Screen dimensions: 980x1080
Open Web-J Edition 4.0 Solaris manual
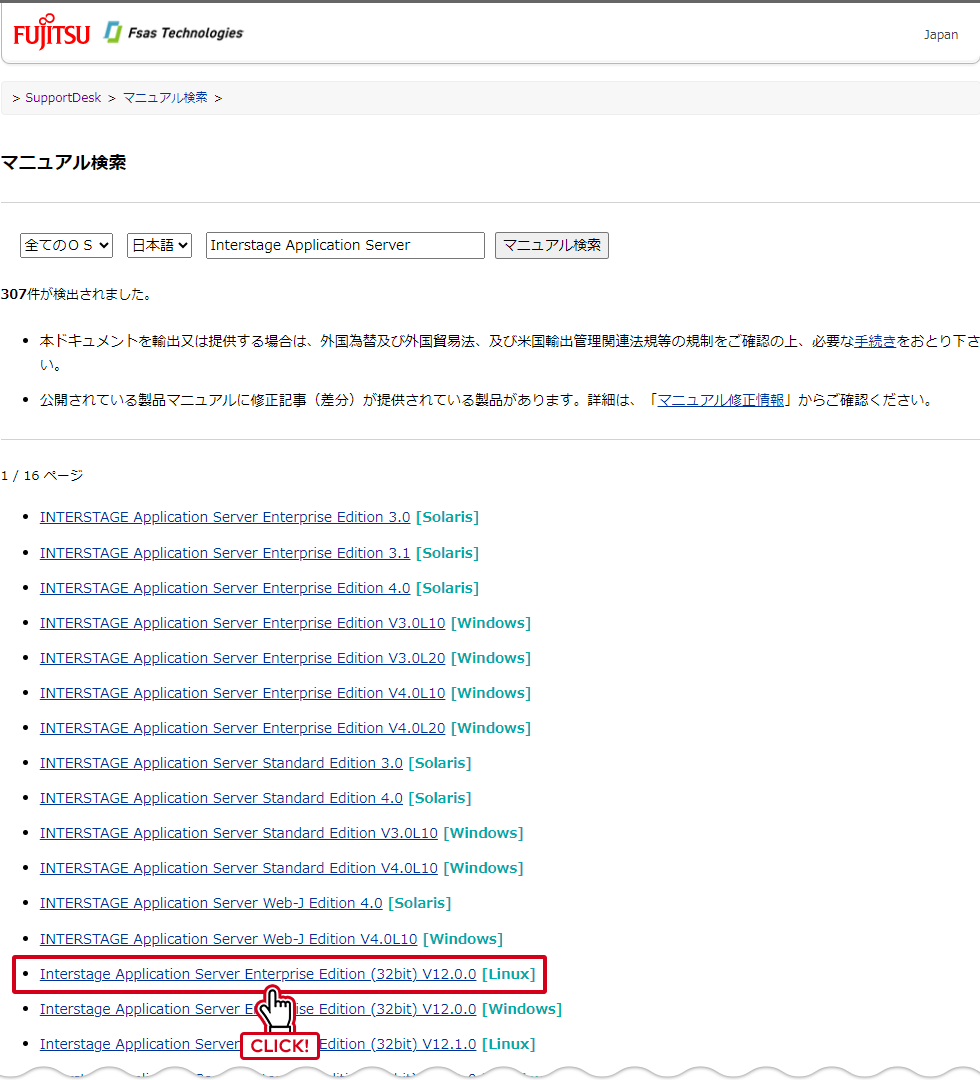[x=211, y=904]
